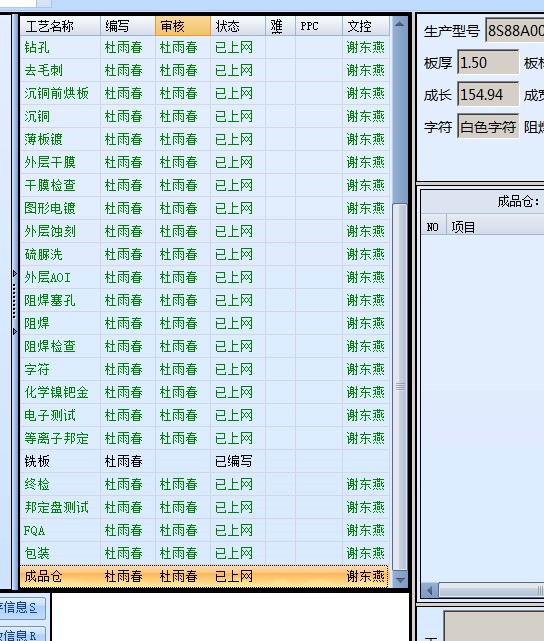This screenshot has height=641, width=544.
Task: Select the 干膜检查 row
Action: tap(205, 185)
